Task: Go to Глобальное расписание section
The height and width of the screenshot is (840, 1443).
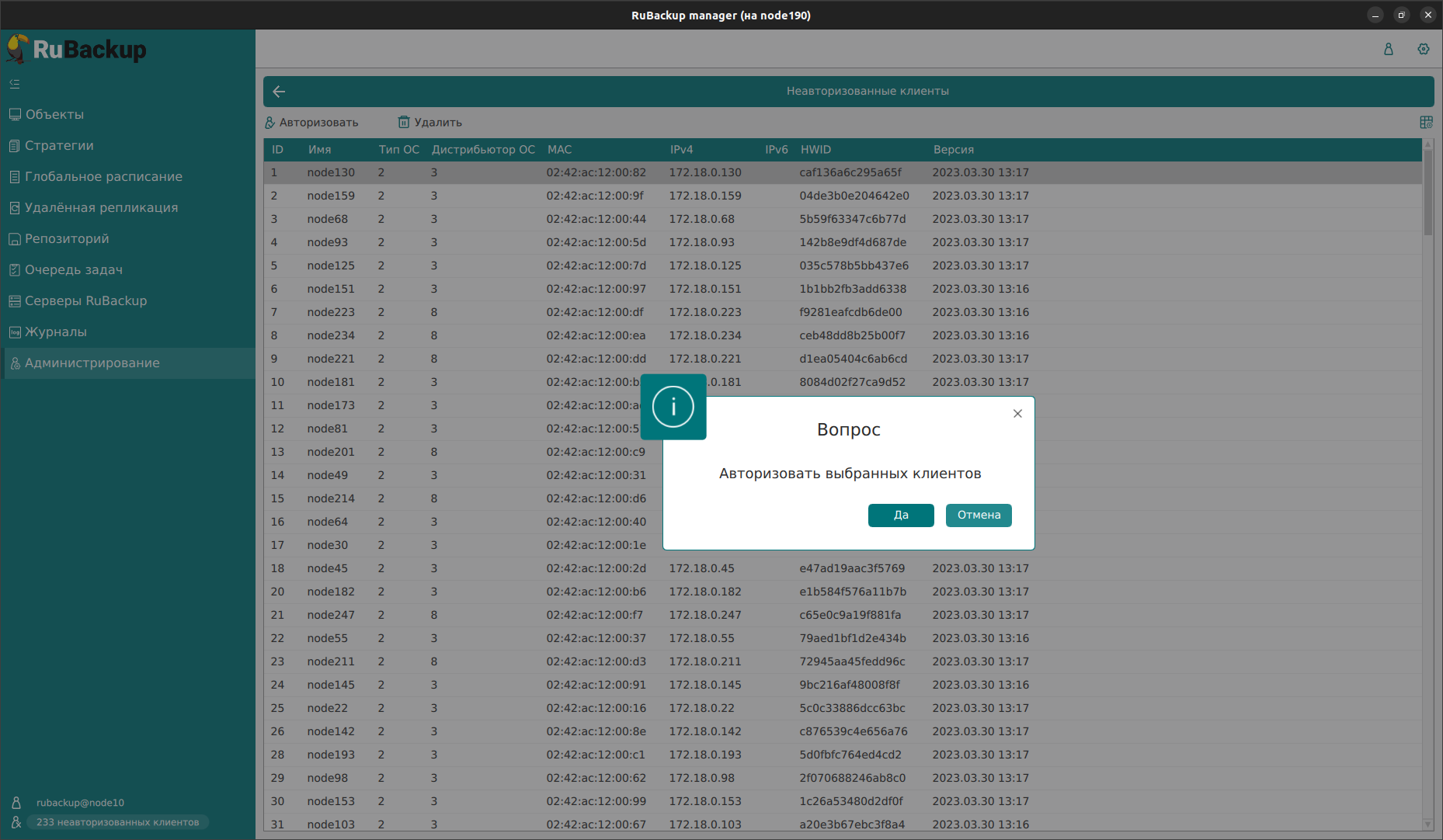Action: click(x=103, y=177)
